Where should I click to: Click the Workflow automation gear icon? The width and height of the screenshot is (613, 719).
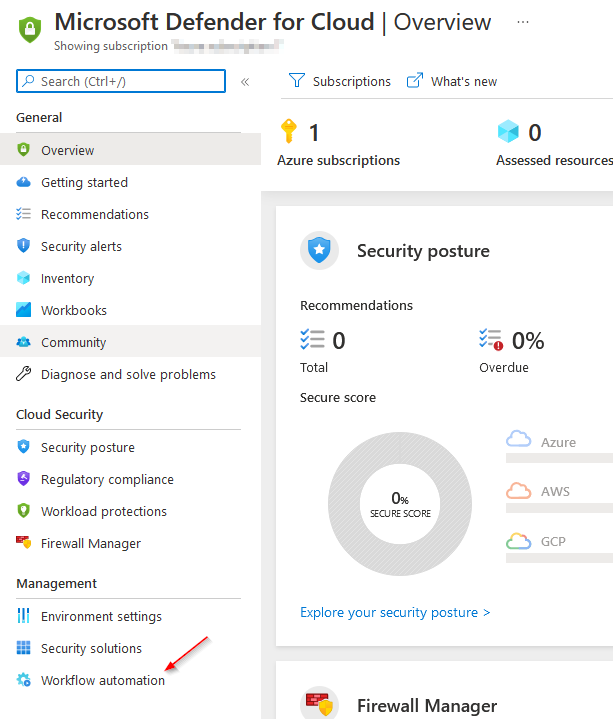coord(23,680)
